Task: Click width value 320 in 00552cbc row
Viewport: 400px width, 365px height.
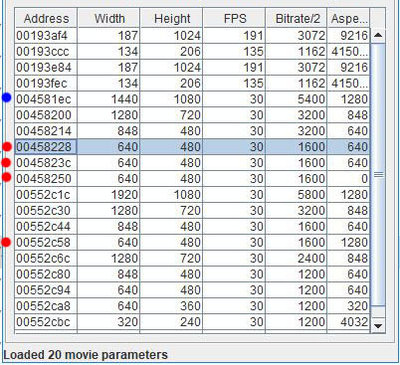Action: click(109, 322)
